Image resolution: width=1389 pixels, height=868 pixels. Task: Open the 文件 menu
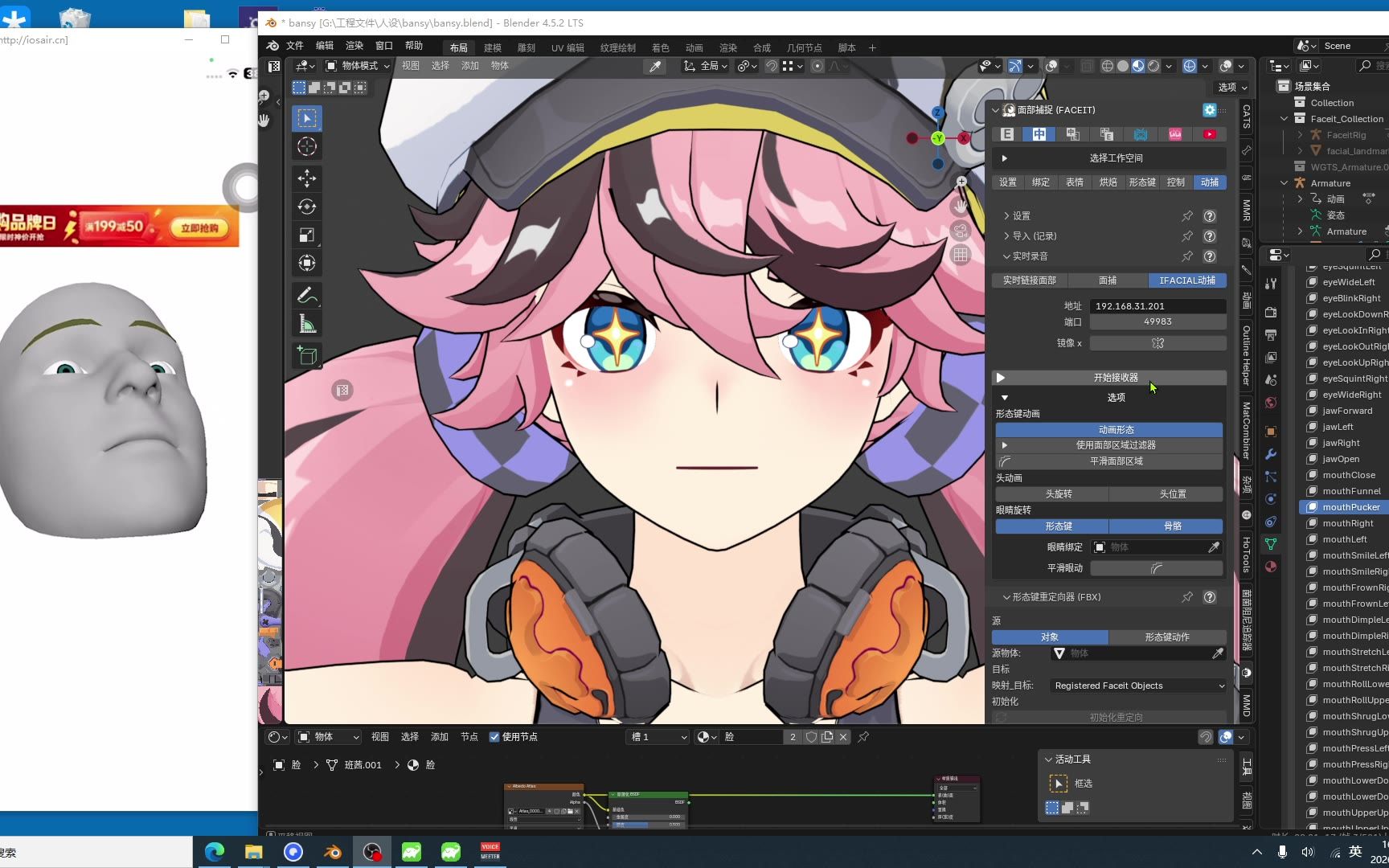pyautogui.click(x=295, y=46)
